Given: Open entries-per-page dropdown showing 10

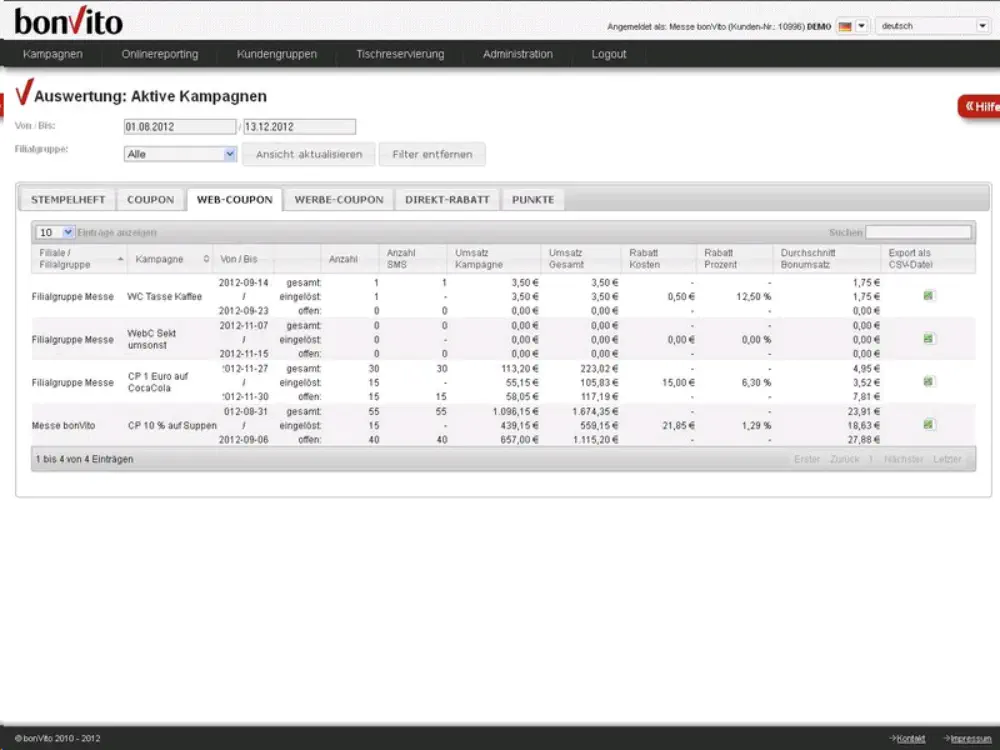Looking at the screenshot, I should [x=55, y=232].
